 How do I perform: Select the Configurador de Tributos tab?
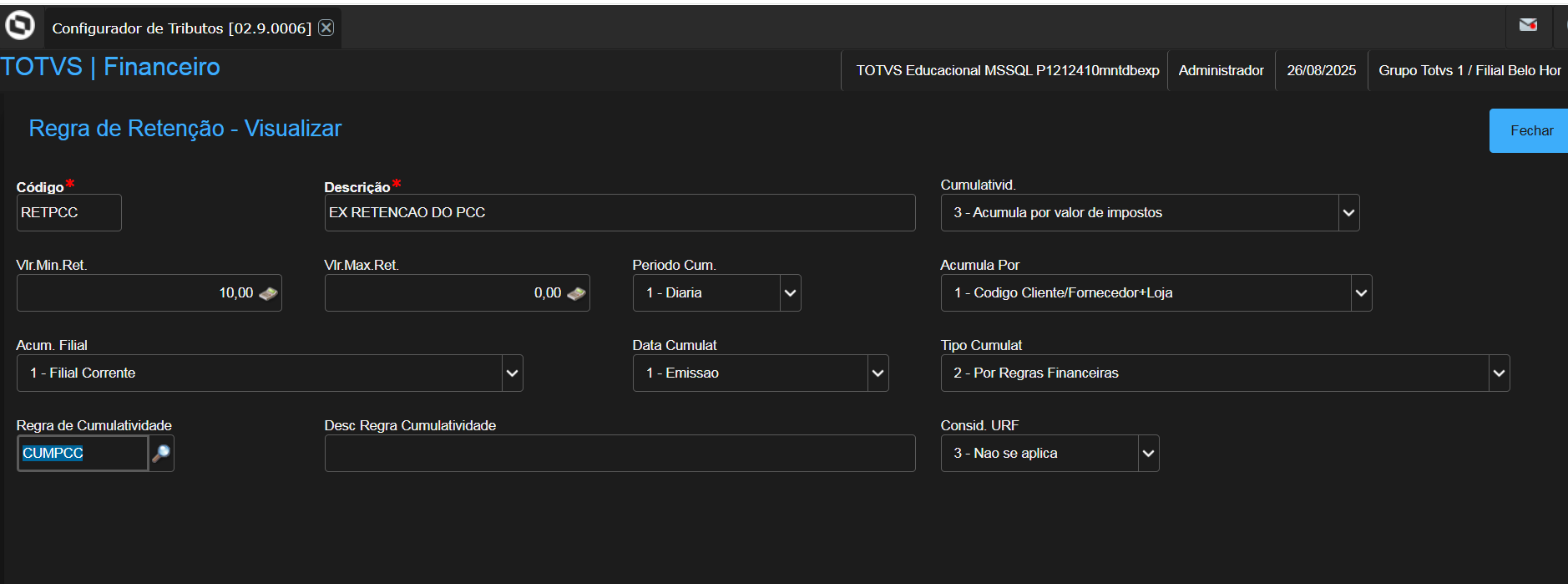coord(181,28)
